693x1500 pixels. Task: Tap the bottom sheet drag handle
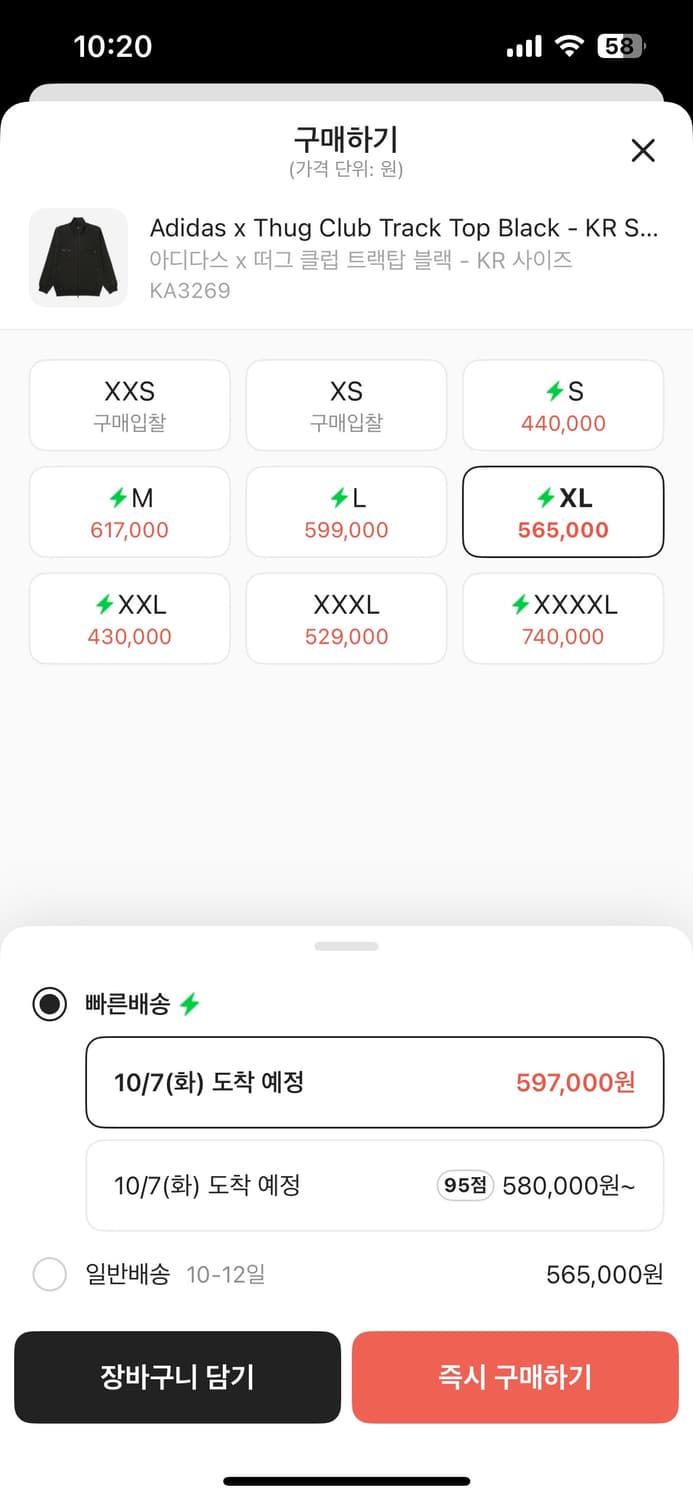[x=346, y=946]
